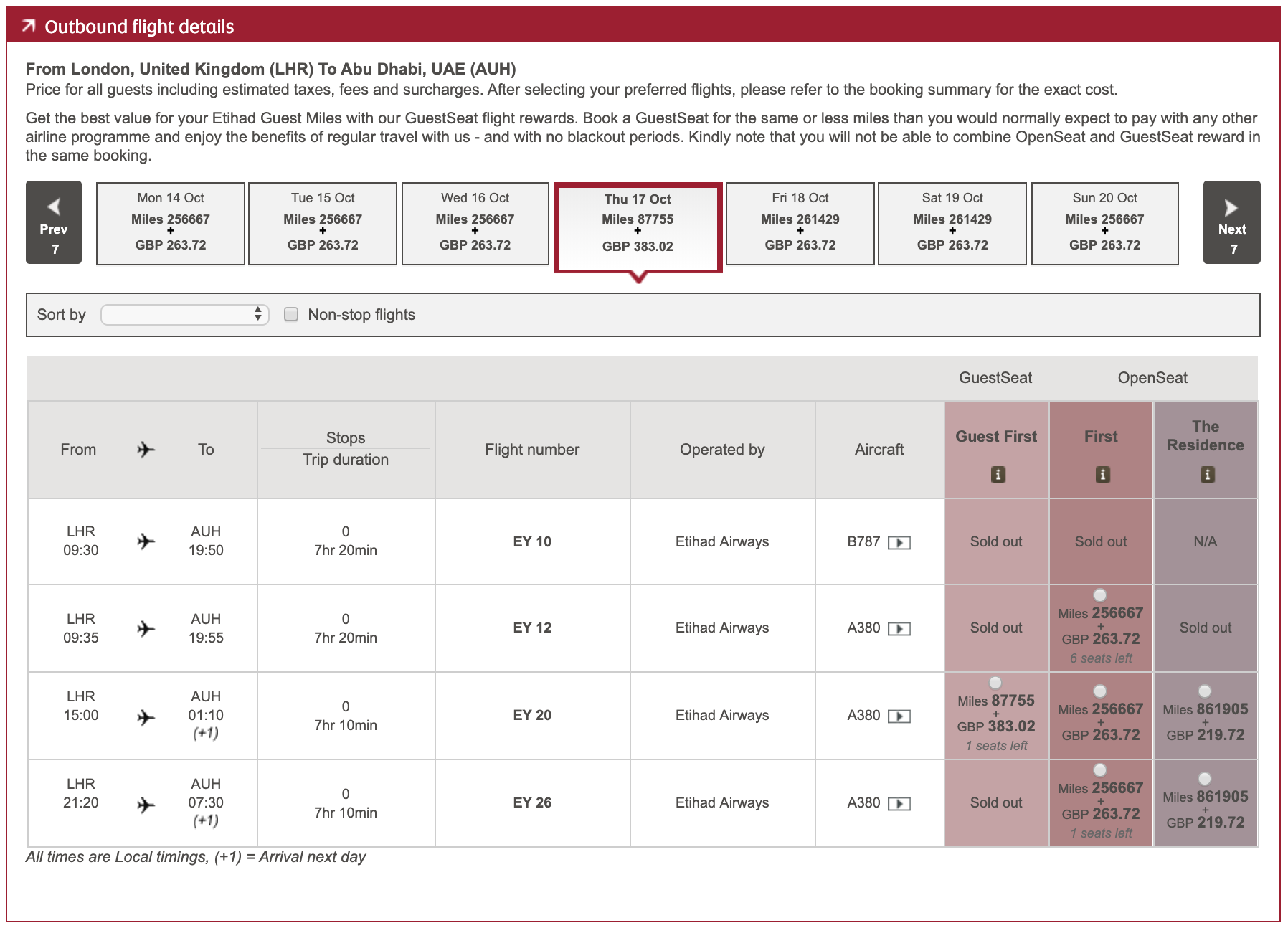Open B787 aircraft details for EY 10
Screen dimensions: 1288x928
pos(899,543)
